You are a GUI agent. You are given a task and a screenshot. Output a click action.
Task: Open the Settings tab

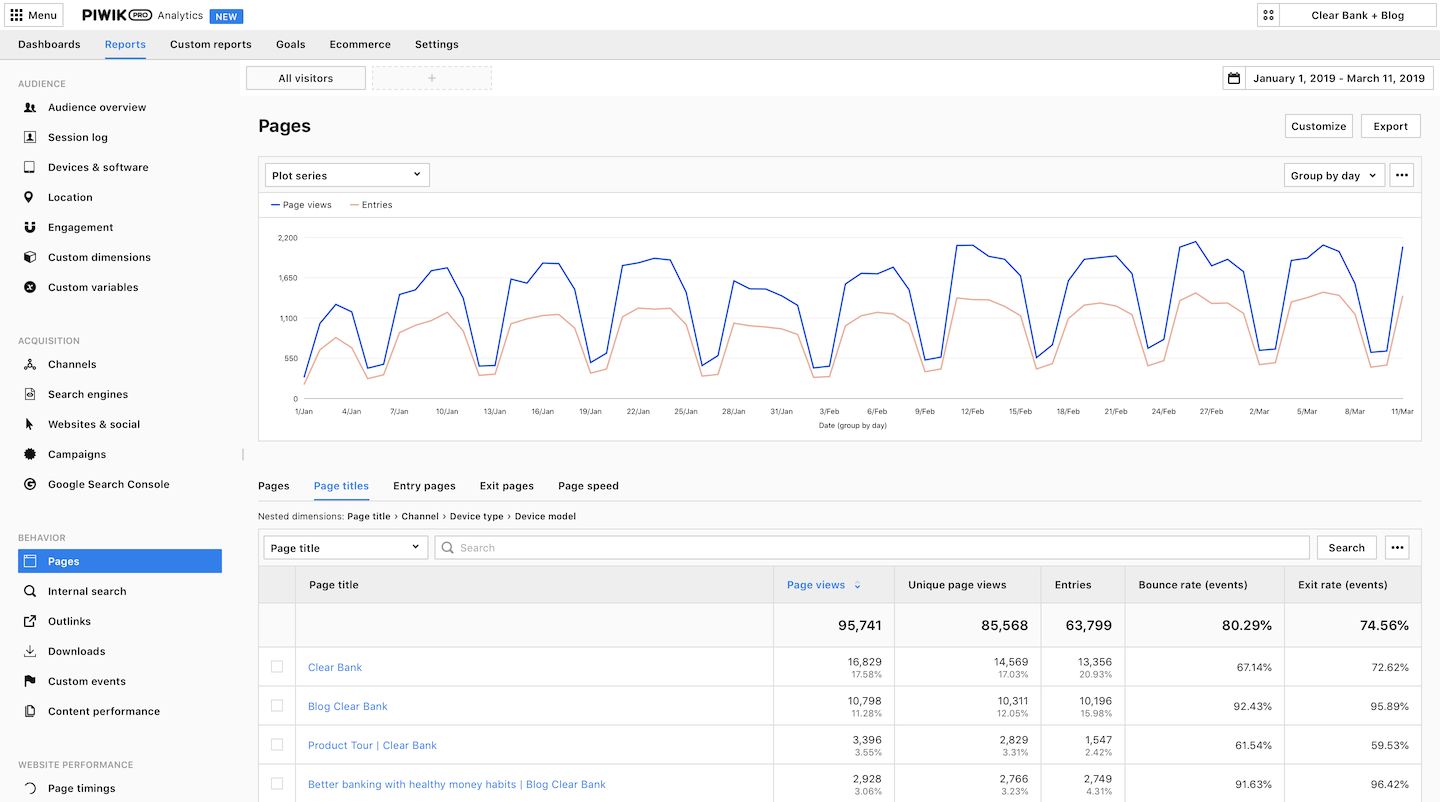point(437,44)
